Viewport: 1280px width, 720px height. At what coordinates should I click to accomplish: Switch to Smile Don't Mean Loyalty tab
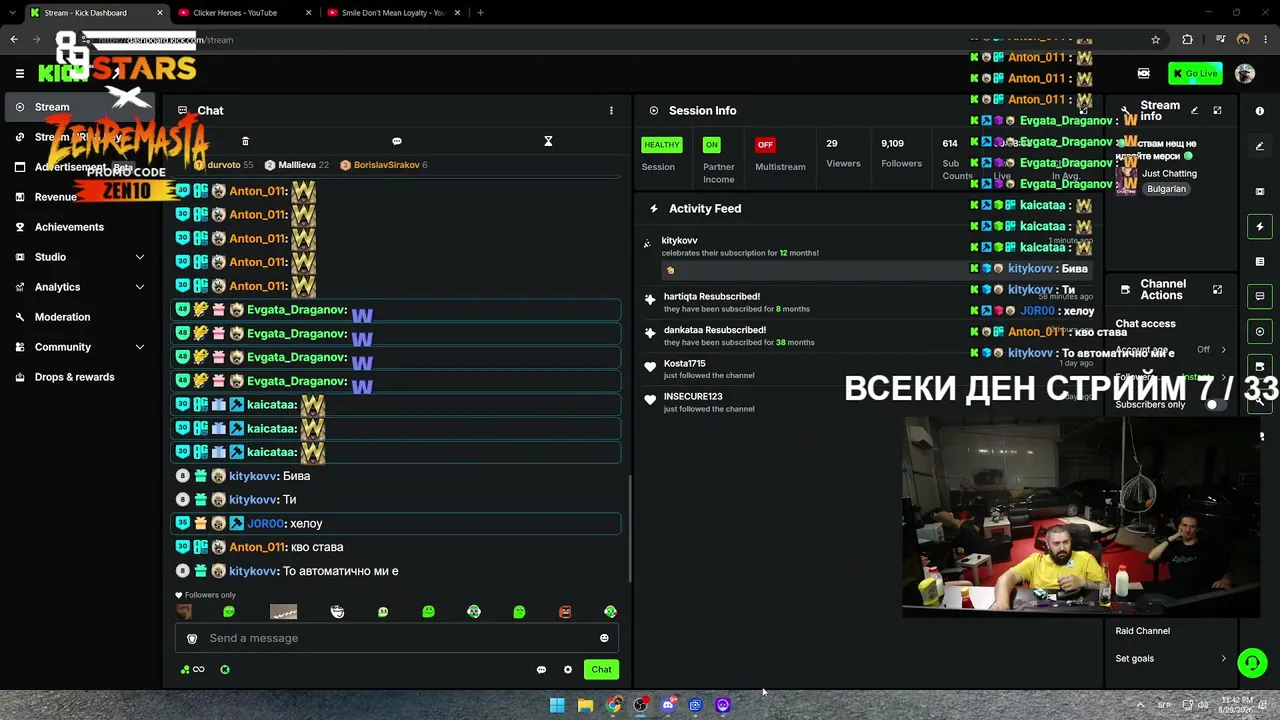(394, 13)
